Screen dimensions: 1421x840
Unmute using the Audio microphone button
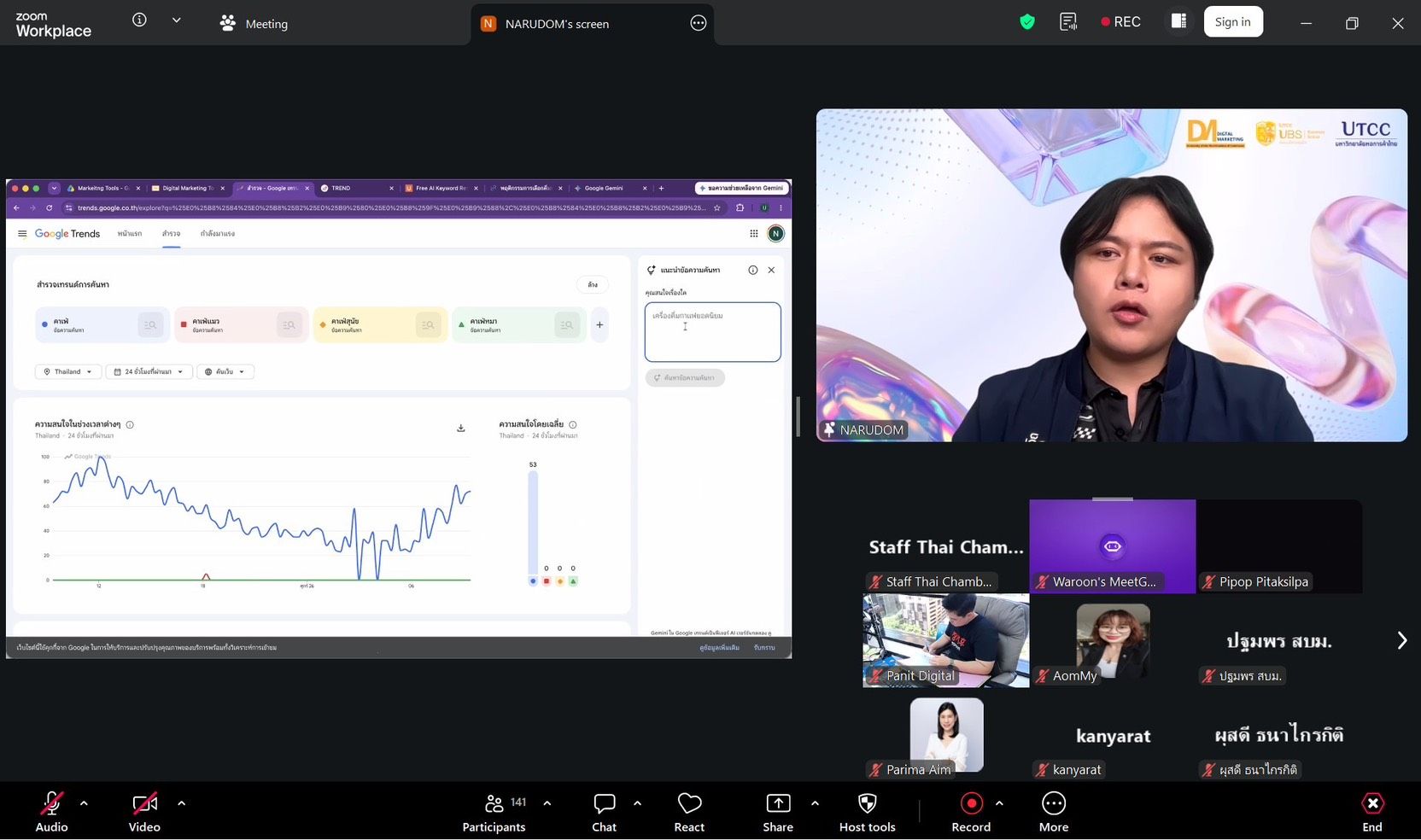click(51, 812)
